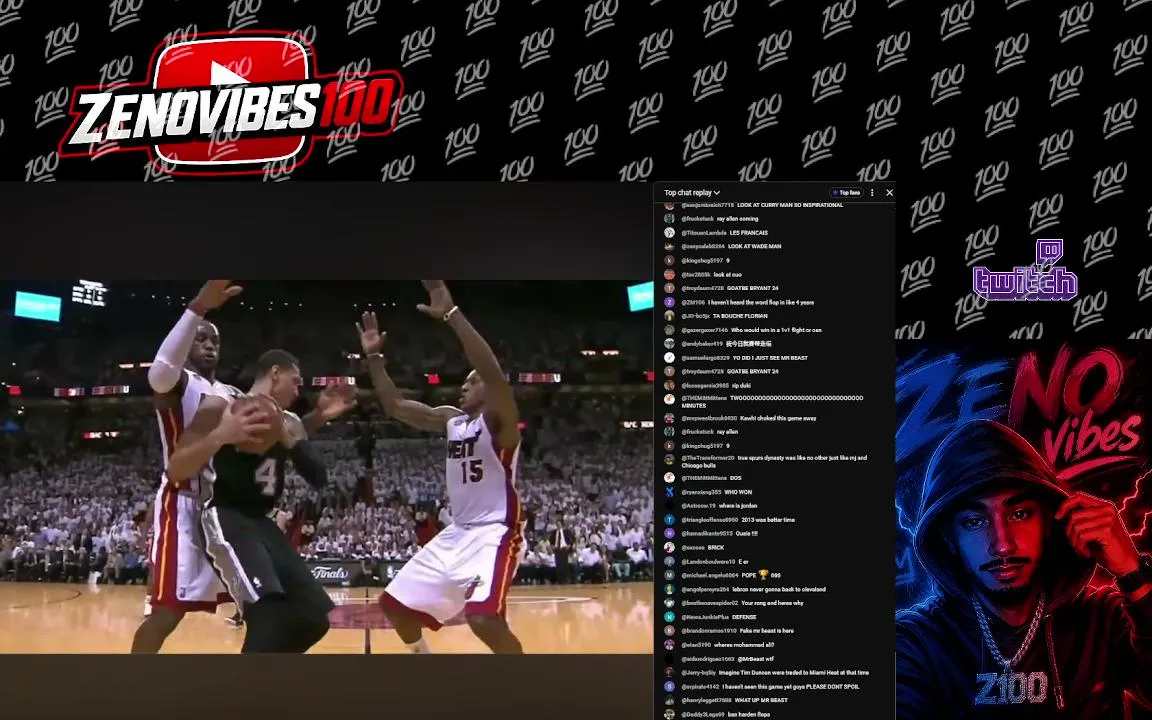Click username @ryanxiang355
1152x720 pixels.
coord(701,492)
